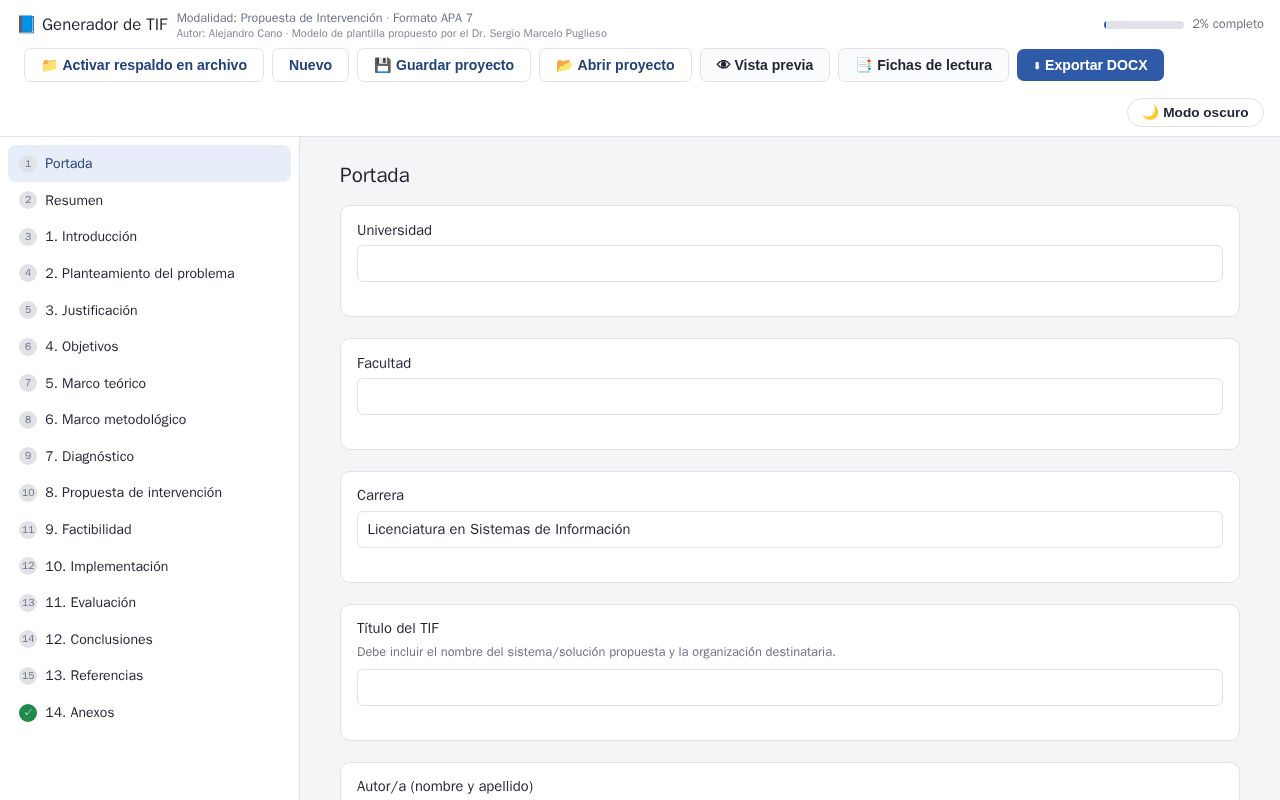Click the Título del TIF hint text

(x=596, y=652)
